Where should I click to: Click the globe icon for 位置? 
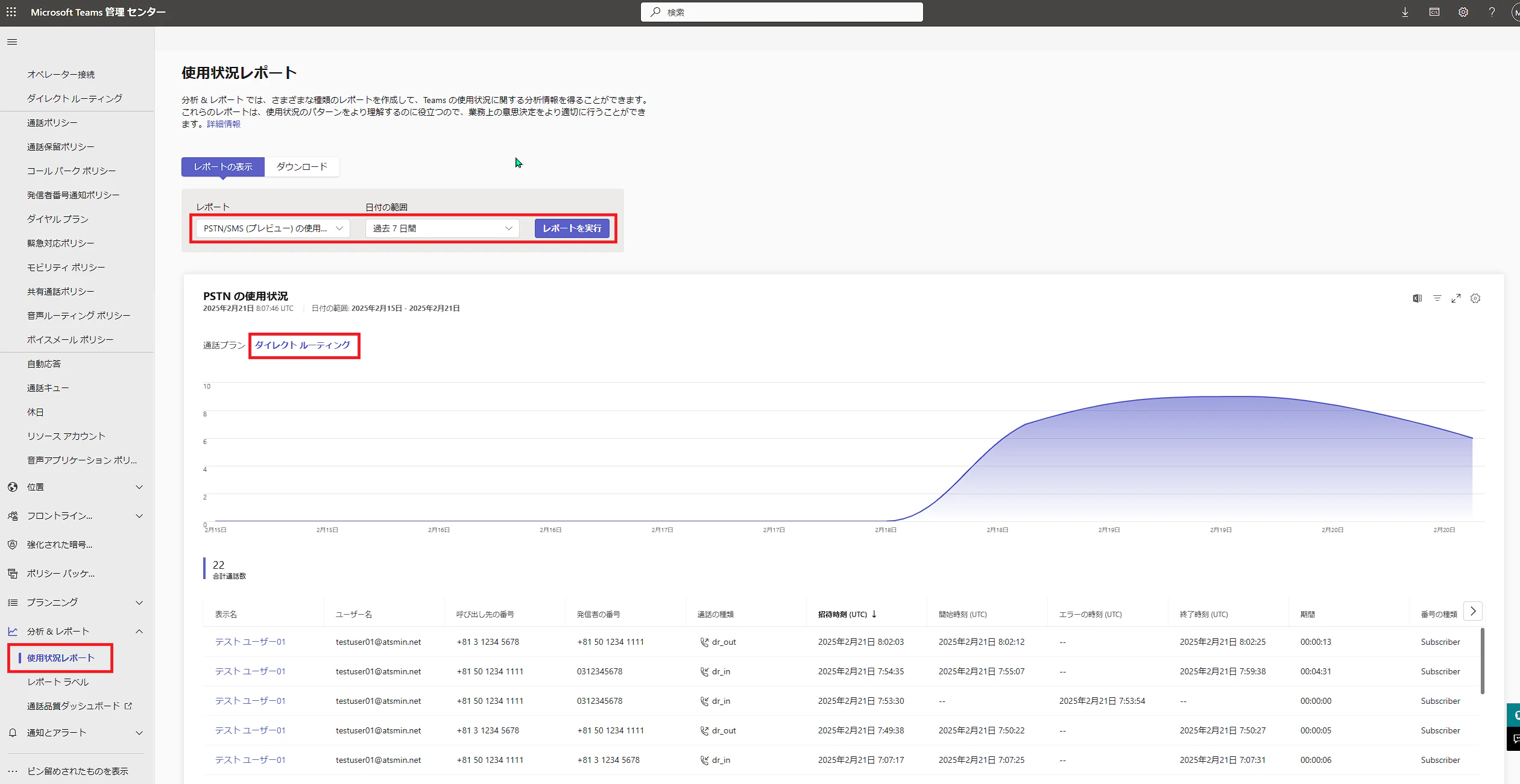click(x=13, y=487)
